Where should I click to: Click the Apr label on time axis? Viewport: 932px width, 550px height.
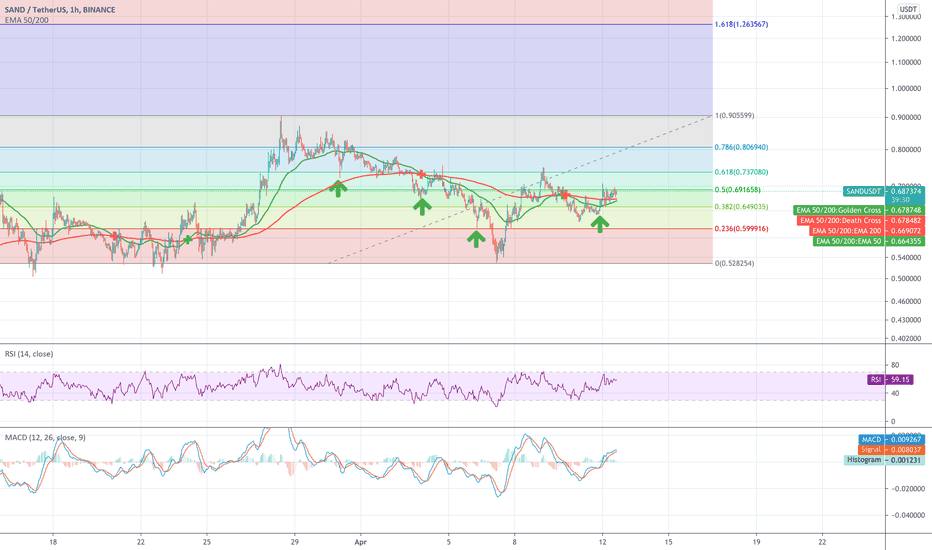360,542
